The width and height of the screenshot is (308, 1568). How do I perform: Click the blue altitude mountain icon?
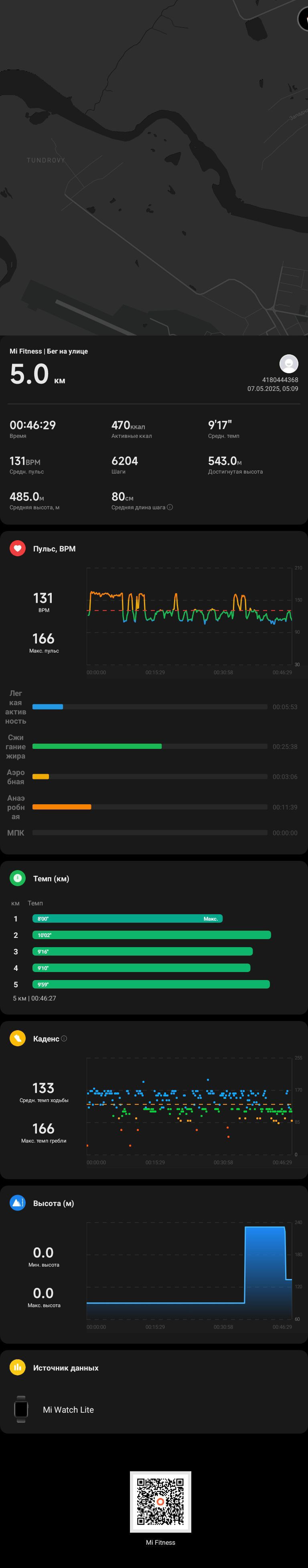pyautogui.click(x=18, y=1203)
